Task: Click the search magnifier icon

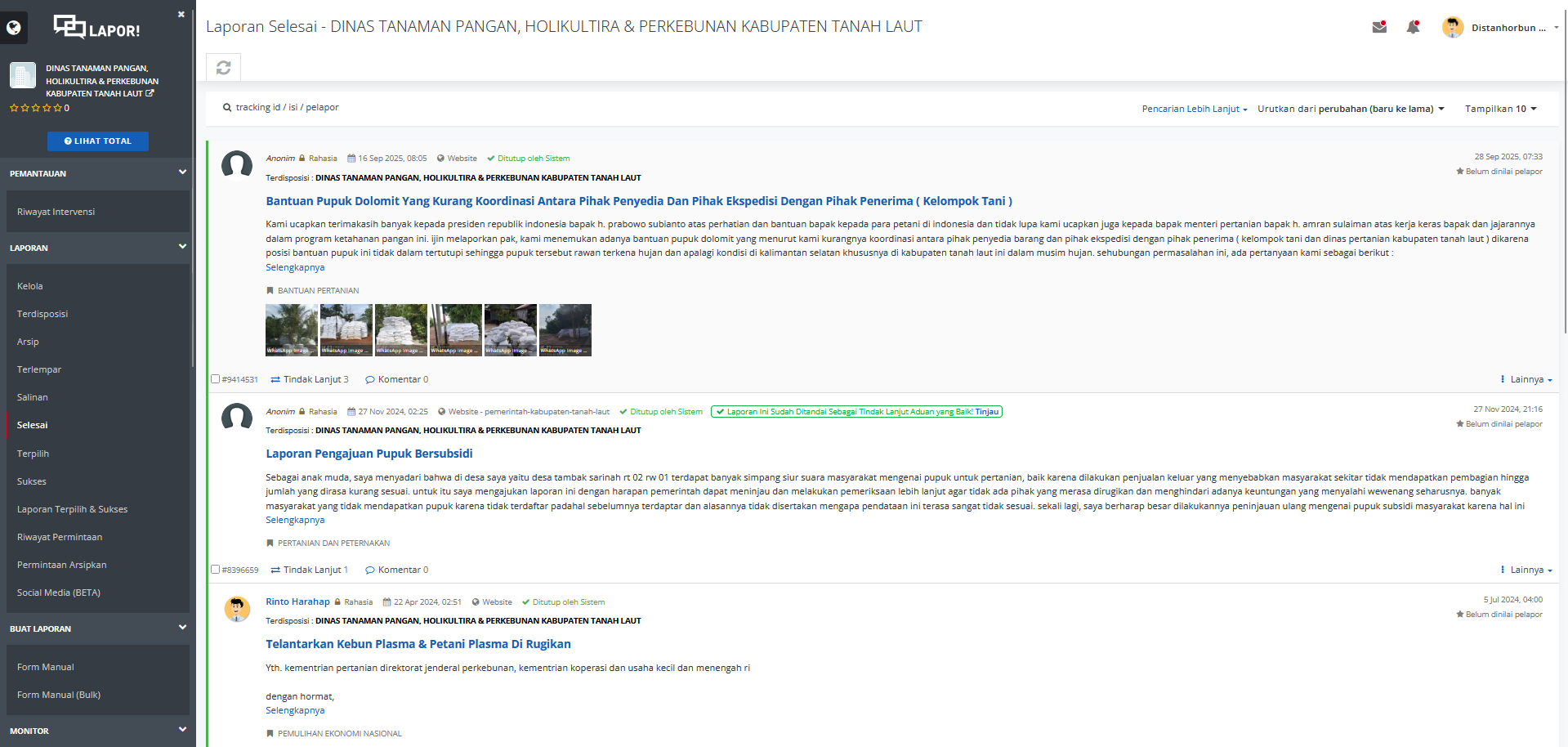Action: pos(227,108)
